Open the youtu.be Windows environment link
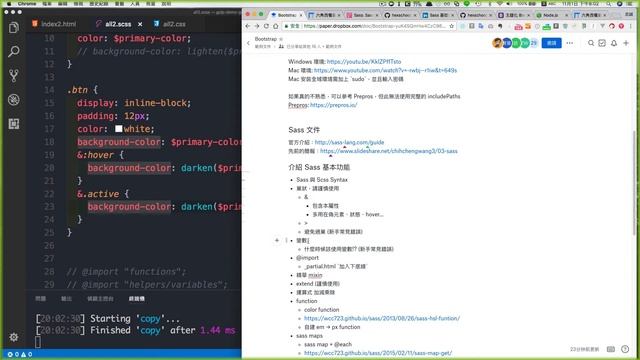Screen dimensions: 640x360 (x=364, y=62)
